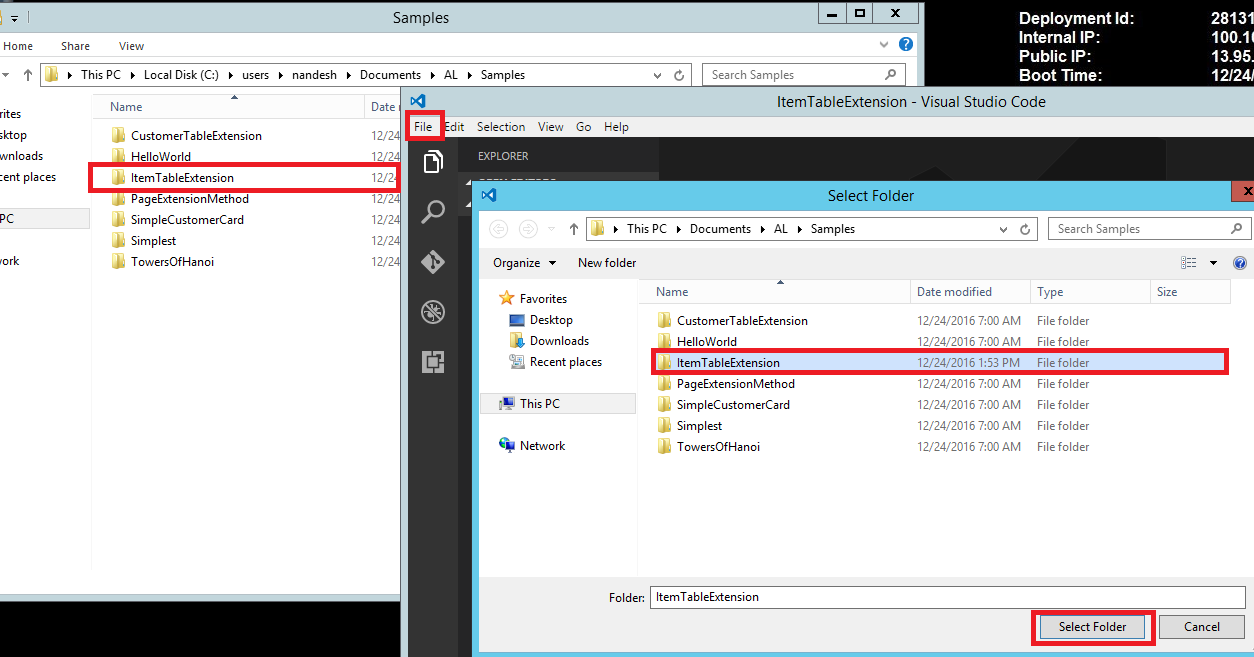The height and width of the screenshot is (657, 1254).
Task: Open the View menu in VS Code
Action: [551, 127]
